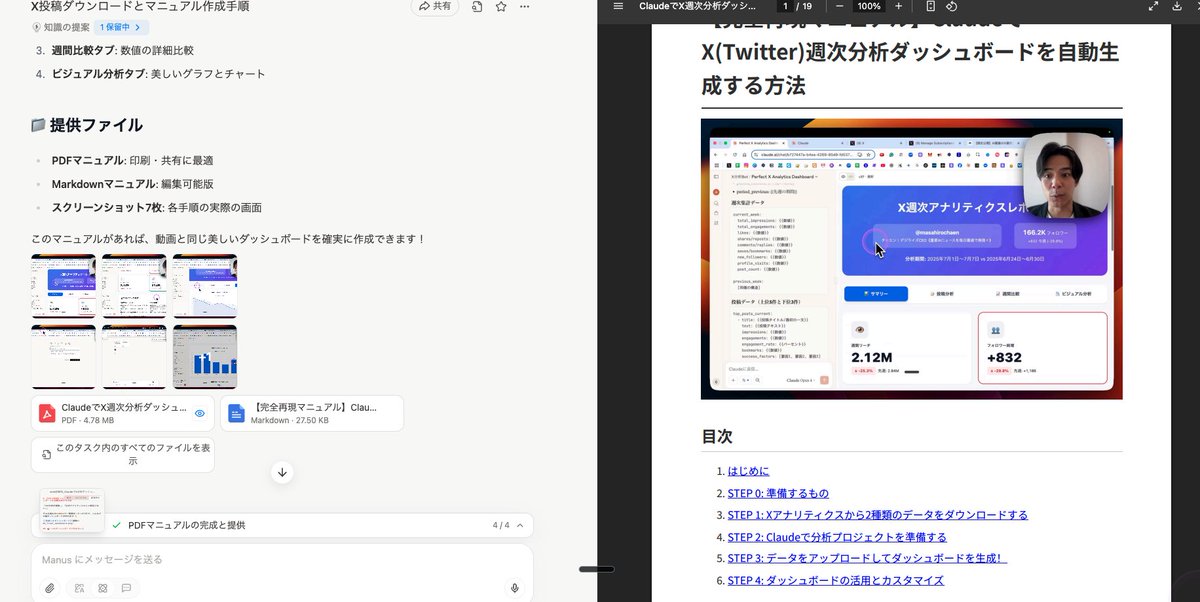1200x602 pixels.
Task: Click the Markdownマニュアル: 編集可能版 bullet
Action: point(133,184)
